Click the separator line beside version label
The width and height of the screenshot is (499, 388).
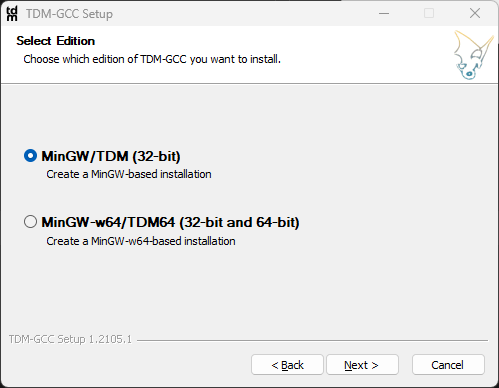[312, 340]
